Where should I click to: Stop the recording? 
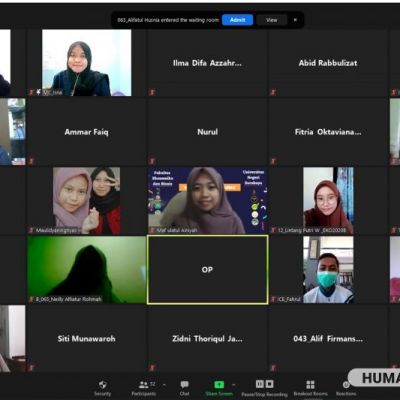[x=269, y=384]
